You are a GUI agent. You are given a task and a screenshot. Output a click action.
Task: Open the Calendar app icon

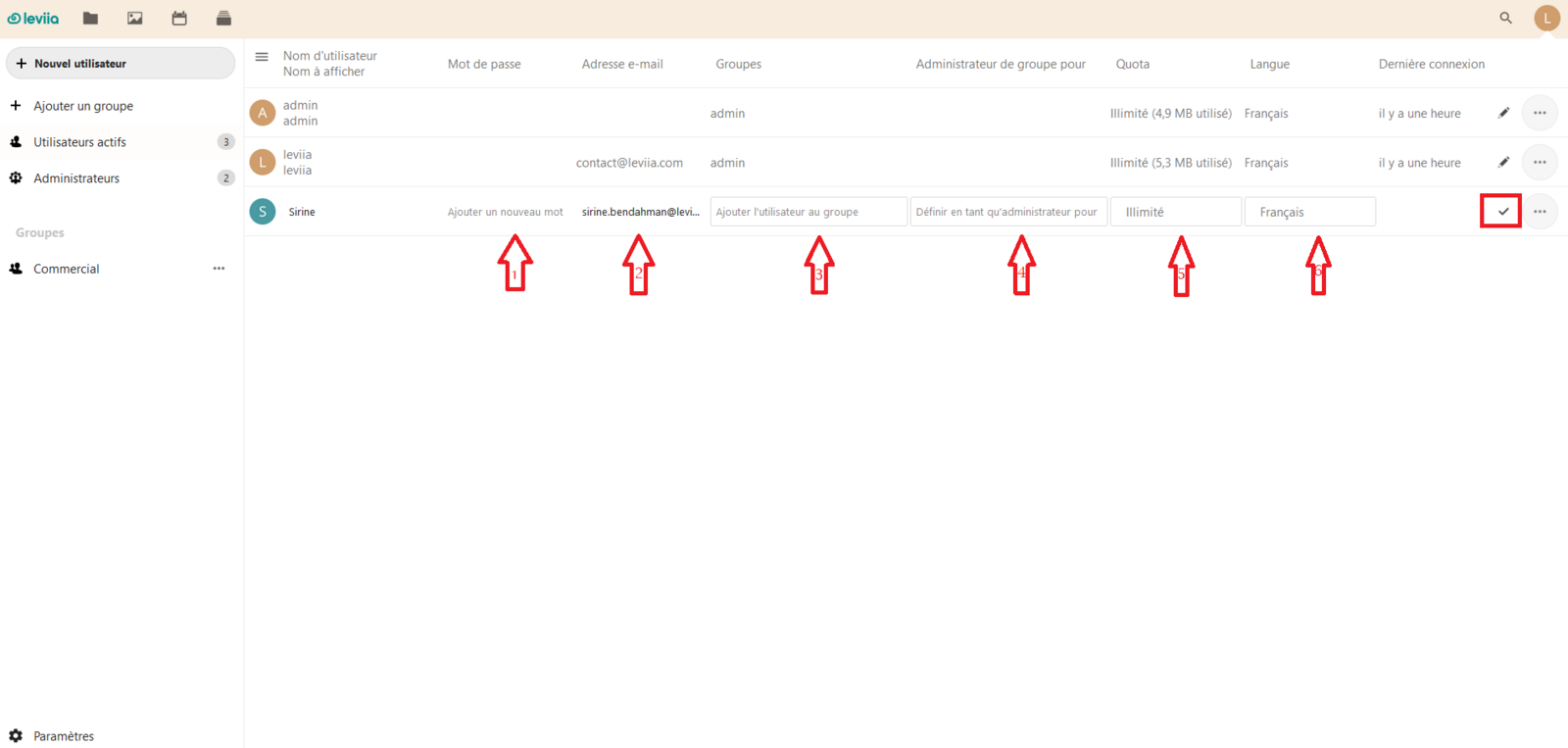tap(179, 18)
